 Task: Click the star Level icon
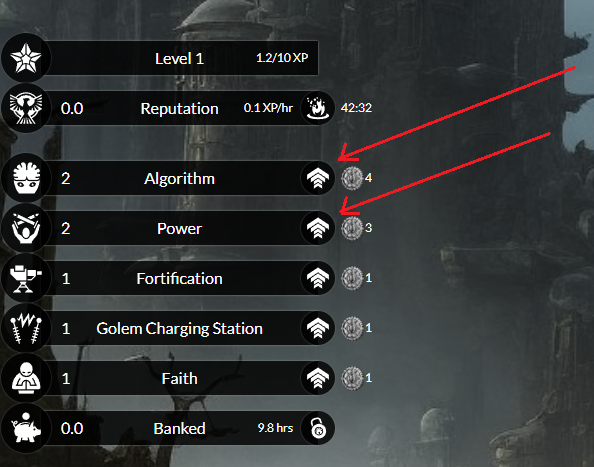26,58
